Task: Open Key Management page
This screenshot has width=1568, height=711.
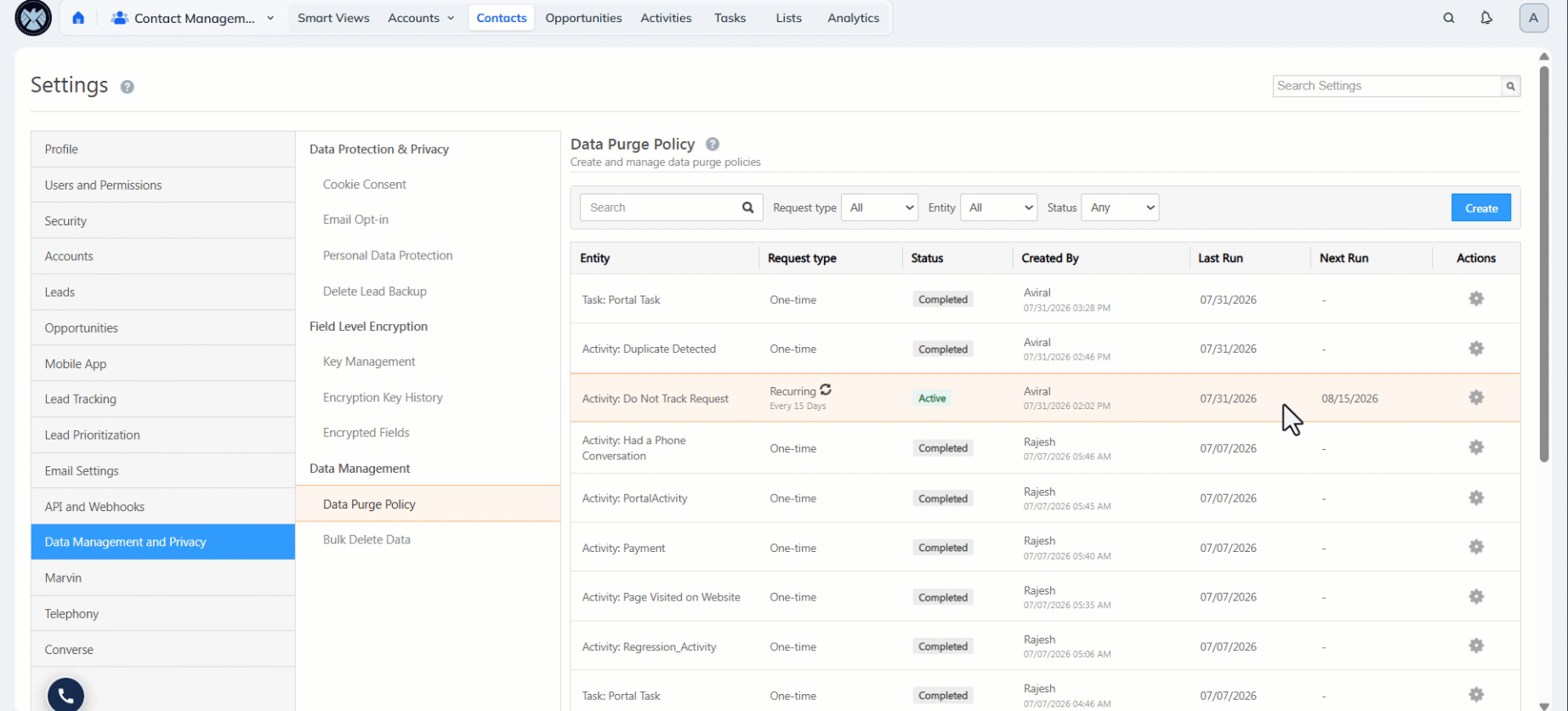Action: 369,361
